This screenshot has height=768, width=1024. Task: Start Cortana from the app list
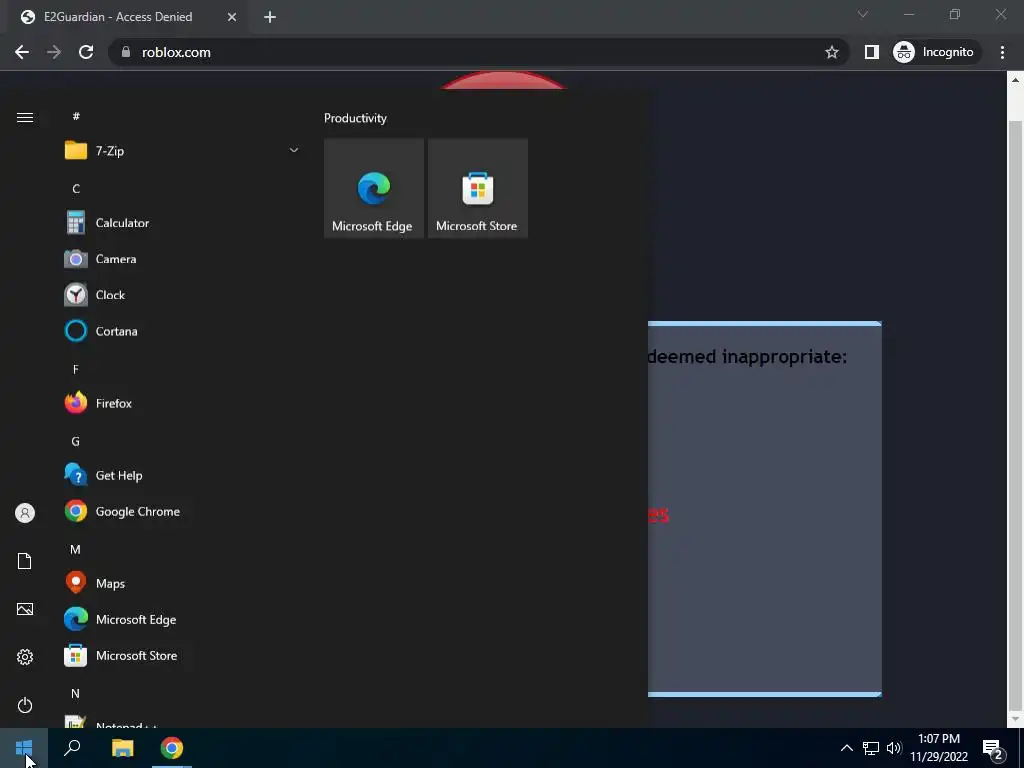coord(182,331)
